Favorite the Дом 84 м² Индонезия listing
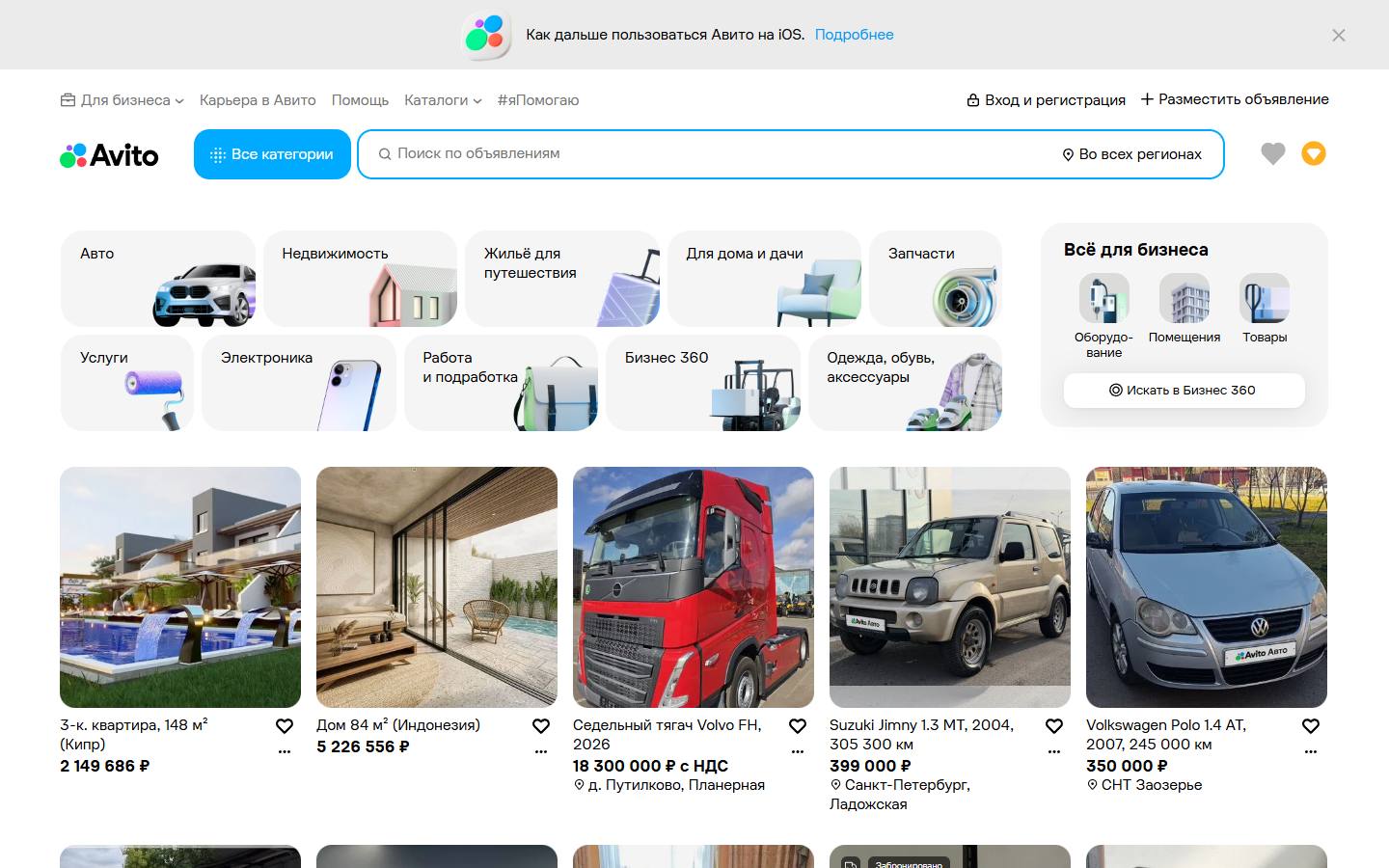This screenshot has width=1389, height=868. click(541, 726)
